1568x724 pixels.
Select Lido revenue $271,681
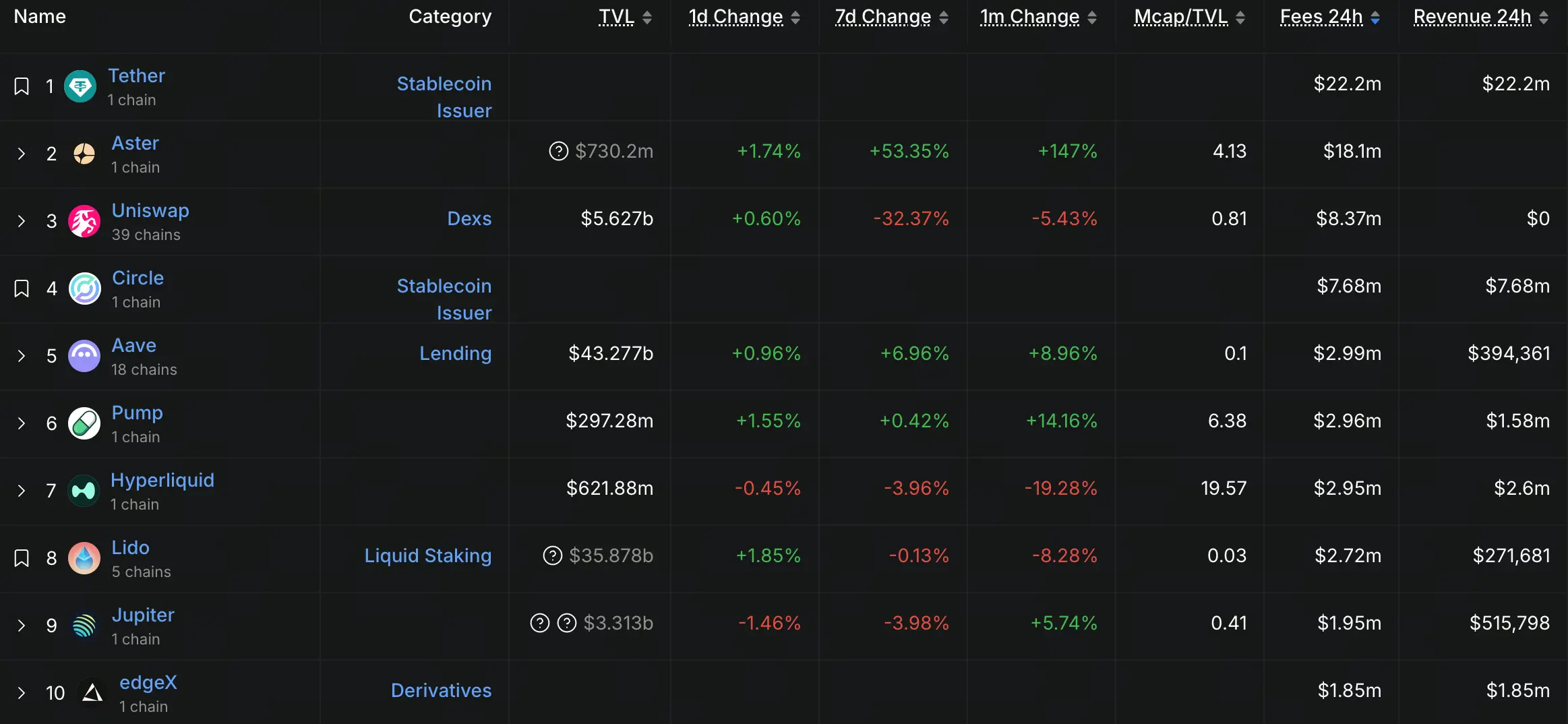pyautogui.click(x=1511, y=555)
